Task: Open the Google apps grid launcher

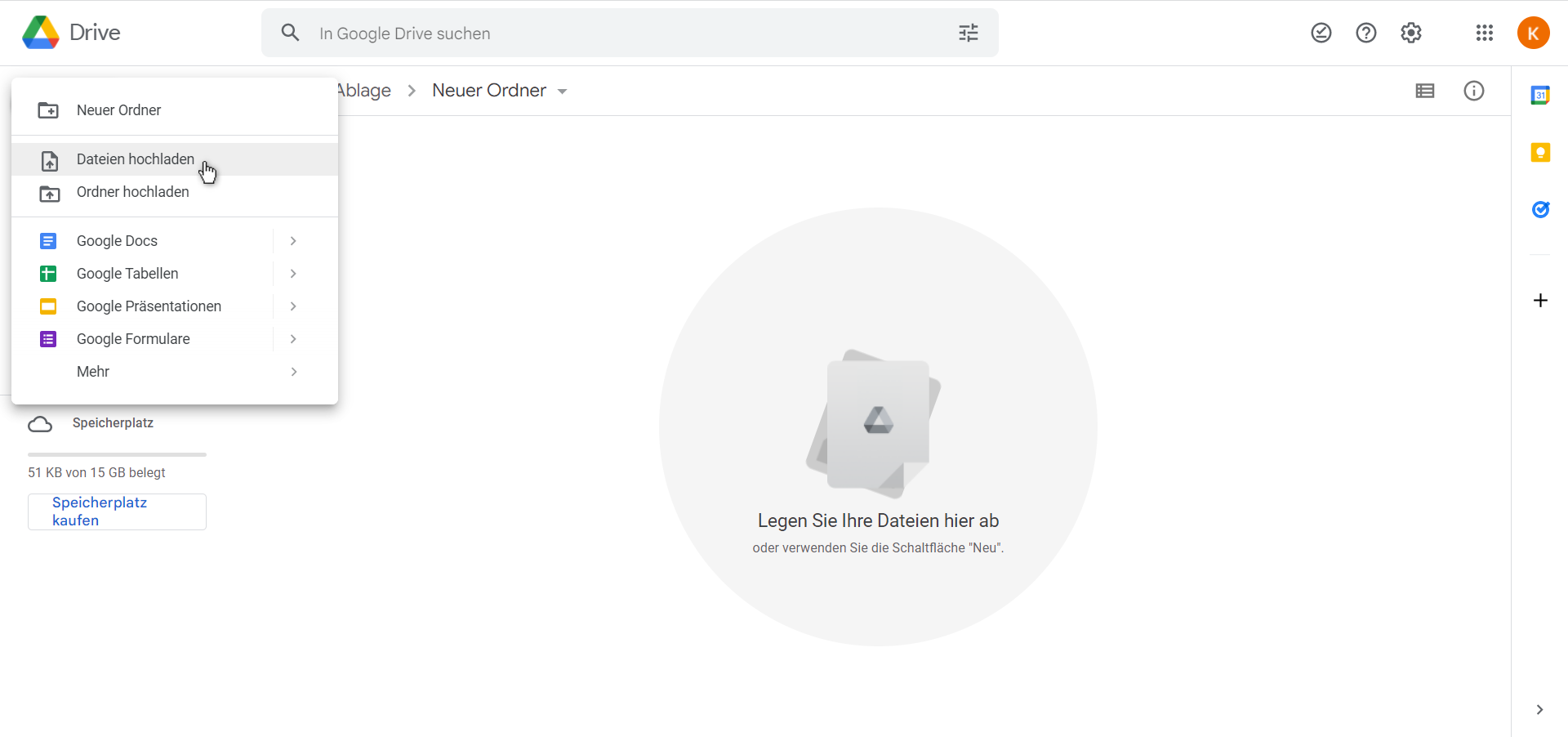Action: point(1485,33)
